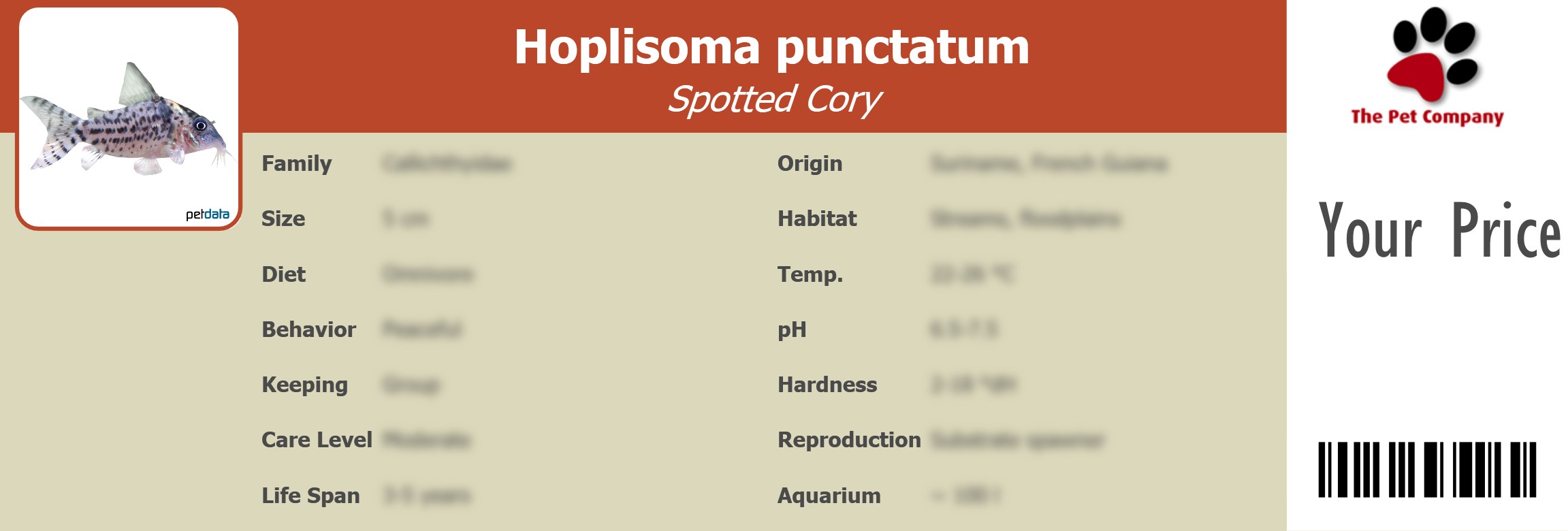The width and height of the screenshot is (1568, 531).
Task: Click the spotted cory fish photo
Action: (x=128, y=123)
